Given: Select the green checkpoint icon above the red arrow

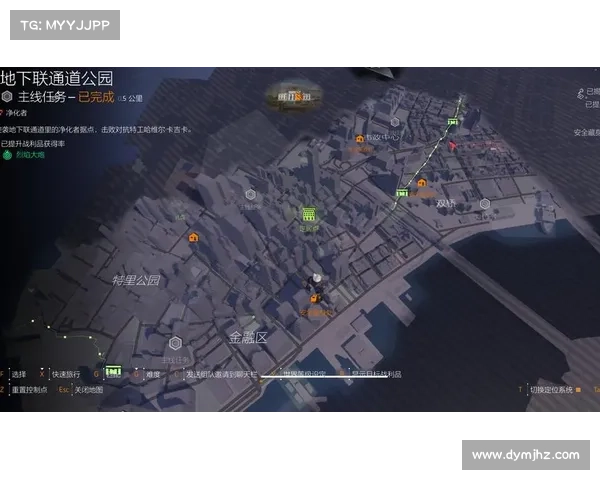Looking at the screenshot, I should (453, 122).
